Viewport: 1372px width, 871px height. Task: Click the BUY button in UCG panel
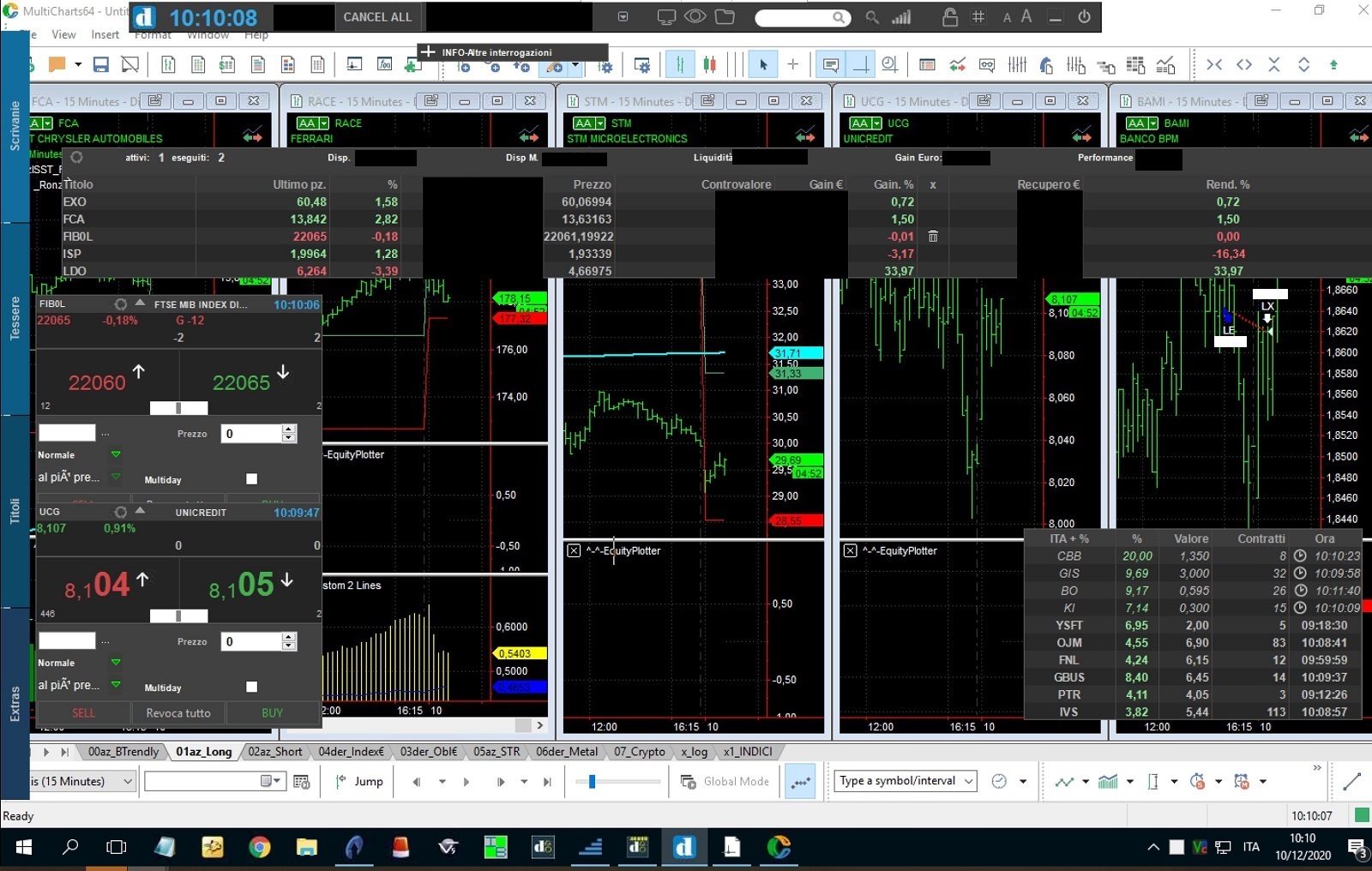click(273, 713)
